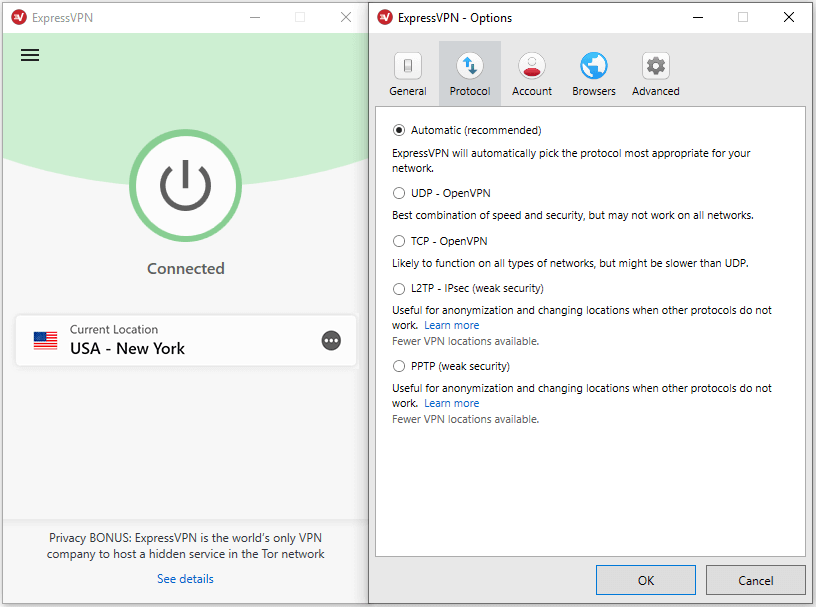The width and height of the screenshot is (816, 607).
Task: Select PPTP (weak security) protocol
Action: (399, 366)
